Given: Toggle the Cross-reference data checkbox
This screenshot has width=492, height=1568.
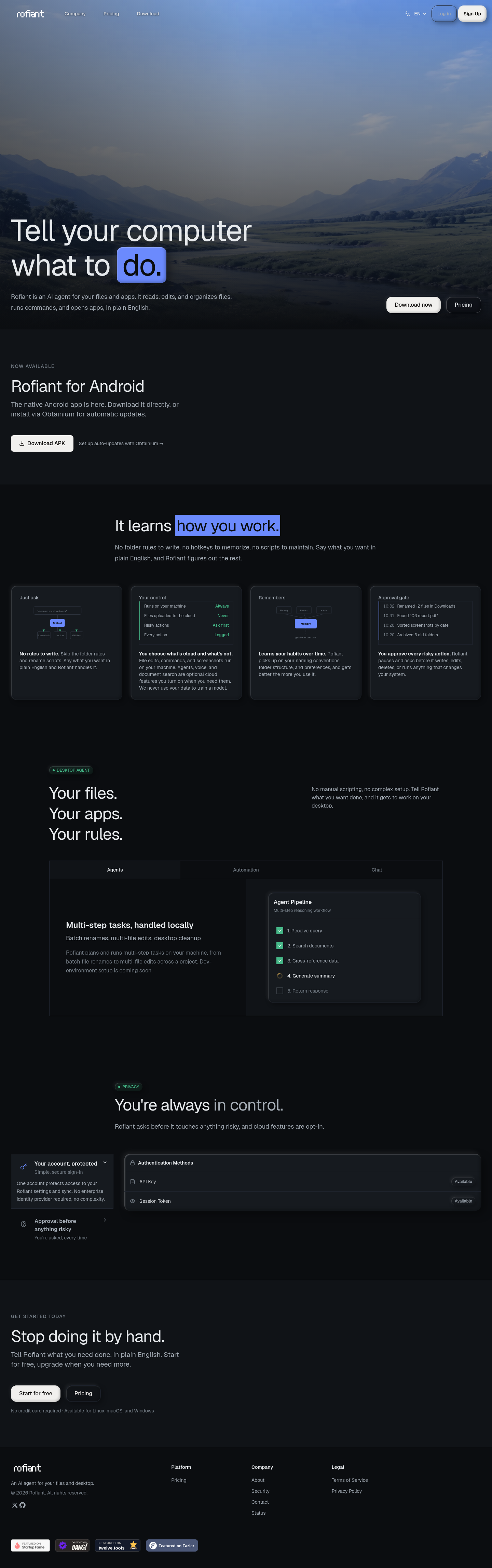Looking at the screenshot, I should click(280, 960).
